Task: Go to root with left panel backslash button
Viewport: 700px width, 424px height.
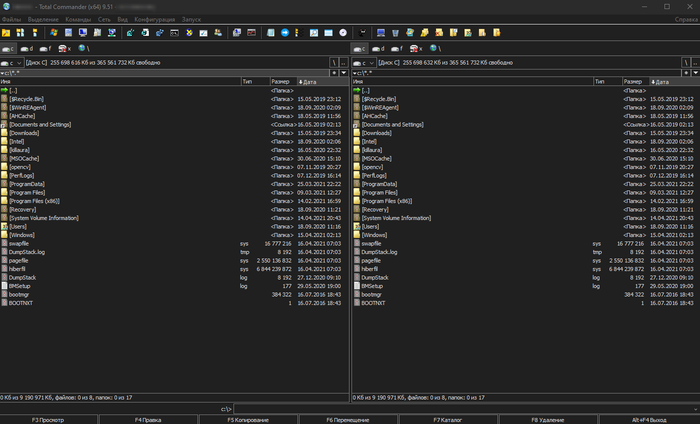Action: [x=334, y=63]
